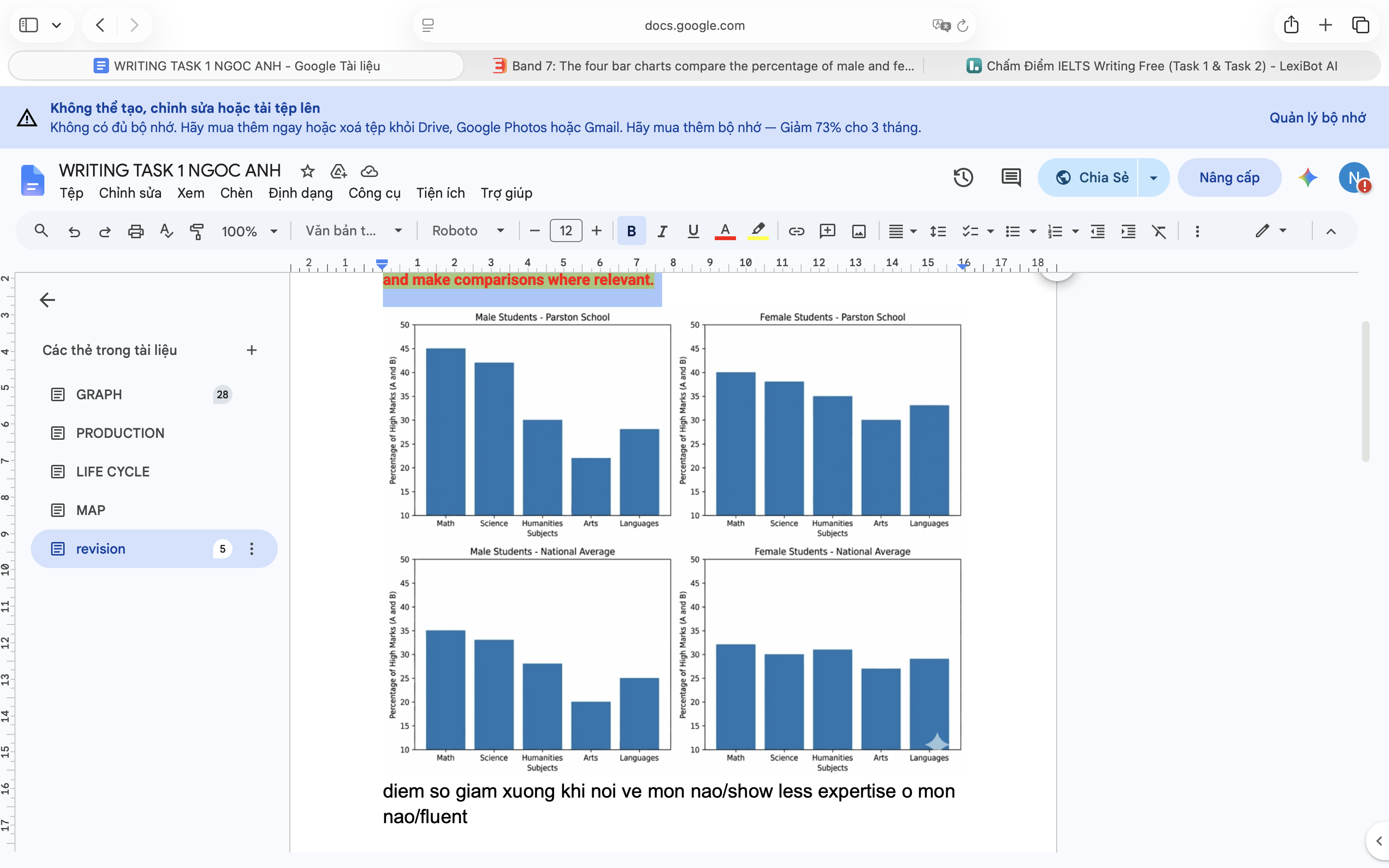Image resolution: width=1389 pixels, height=868 pixels.
Task: Click the font size 12 field
Action: (565, 231)
